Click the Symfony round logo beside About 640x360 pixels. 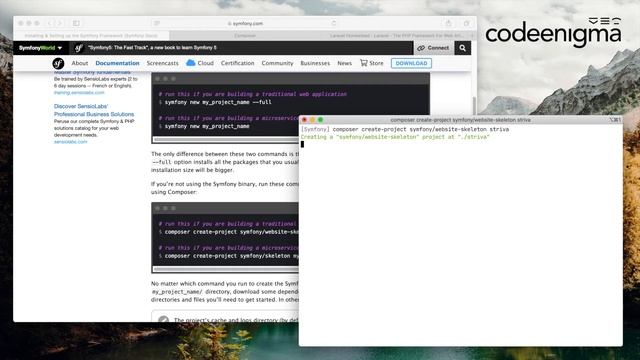[58, 63]
